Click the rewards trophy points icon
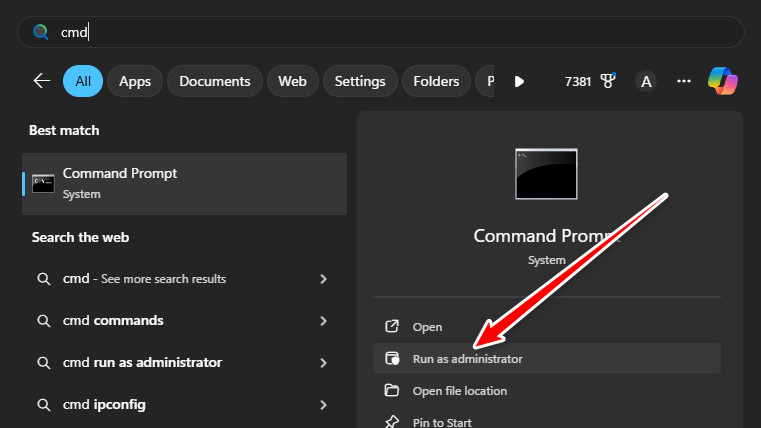This screenshot has width=761, height=428. click(608, 81)
